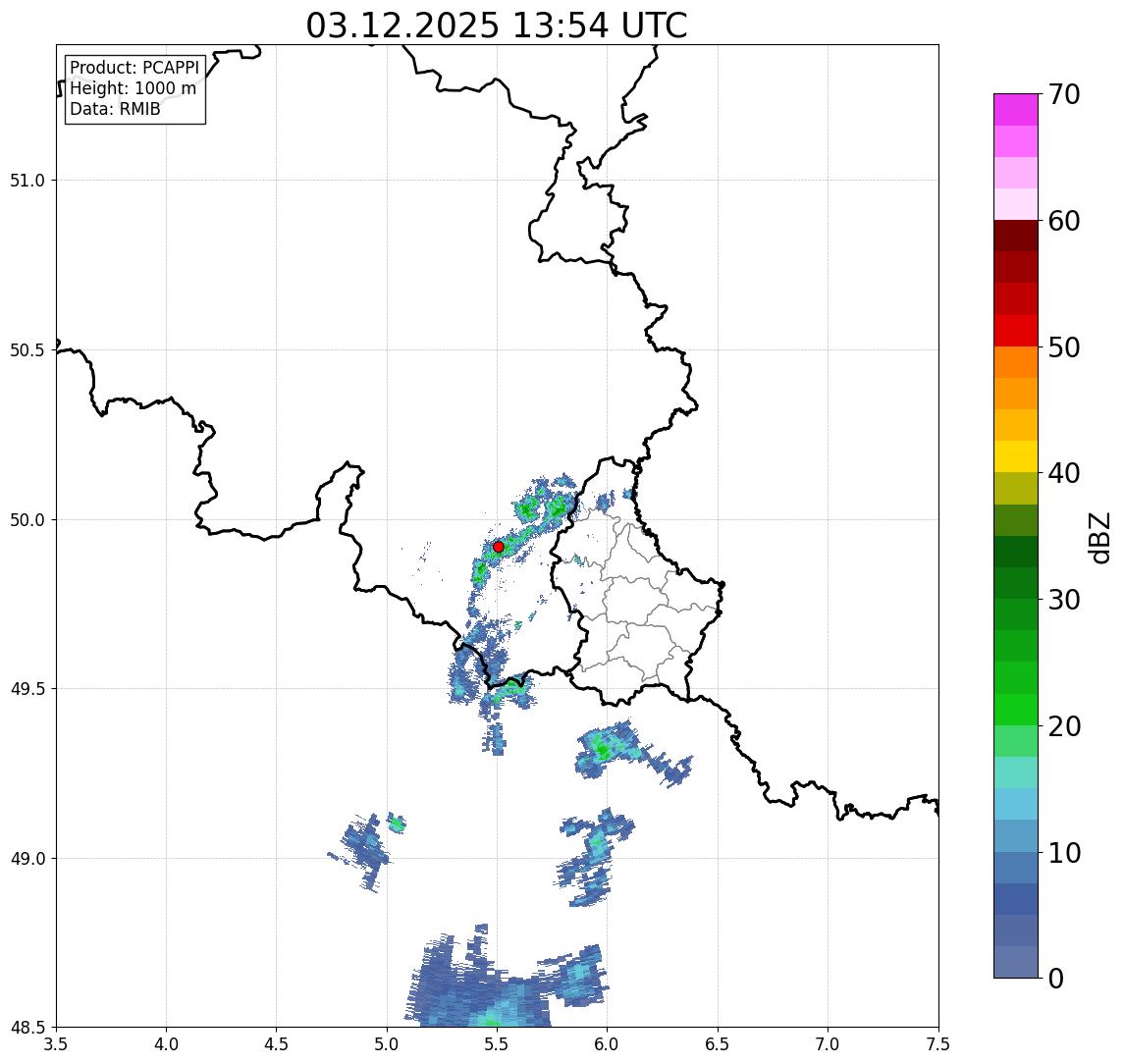This screenshot has height=1064, width=1124.
Task: Click the small radar echo near 5.0°E, 49.1°N
Action: pos(397,824)
